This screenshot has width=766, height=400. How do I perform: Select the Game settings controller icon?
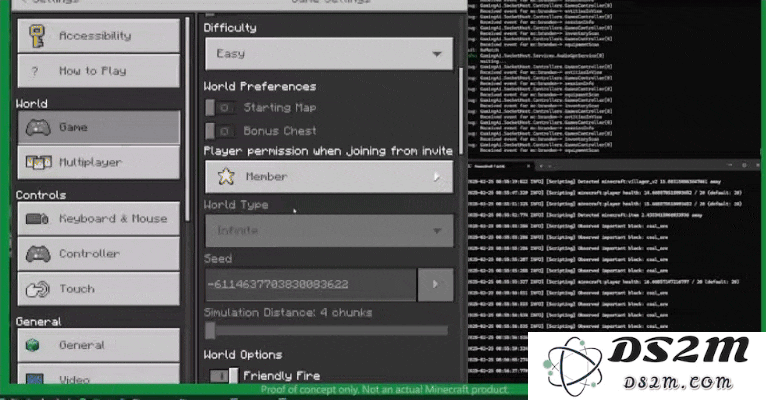coord(38,127)
